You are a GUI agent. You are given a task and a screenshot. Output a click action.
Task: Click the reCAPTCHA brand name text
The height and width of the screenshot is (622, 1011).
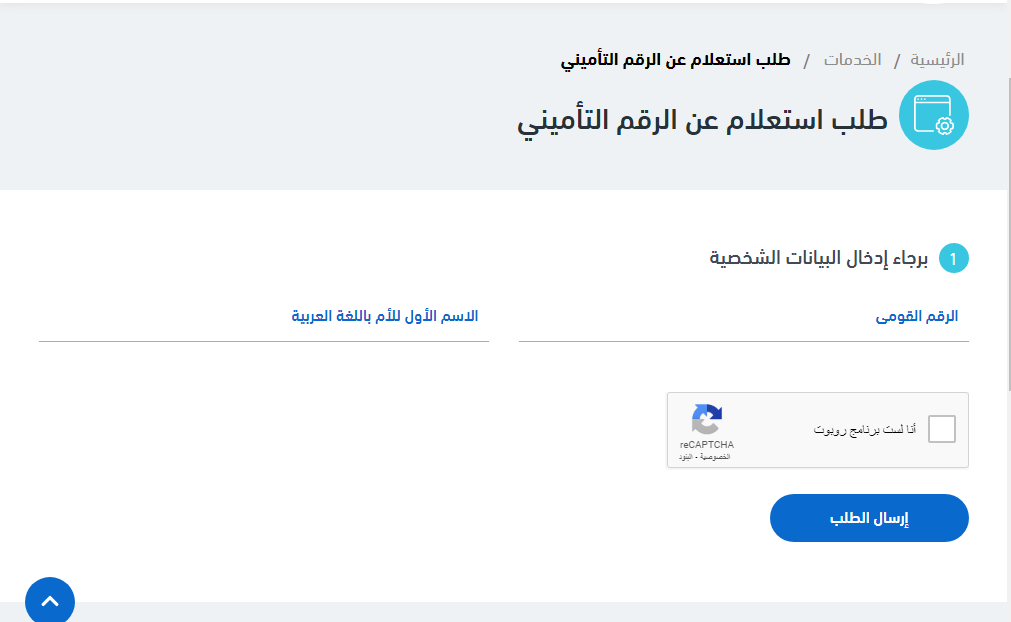706,444
